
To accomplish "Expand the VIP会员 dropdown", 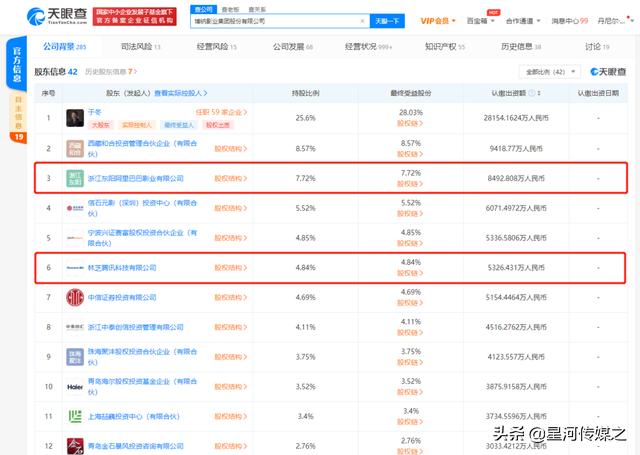I will tap(438, 21).
